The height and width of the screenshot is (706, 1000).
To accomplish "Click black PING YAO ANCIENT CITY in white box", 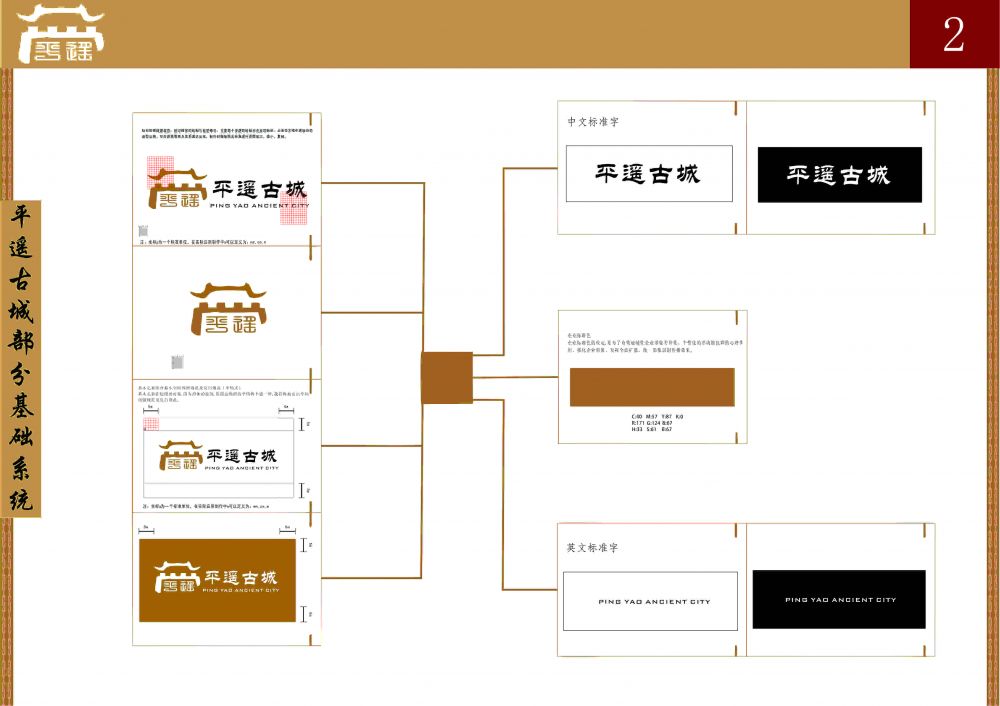I will (654, 601).
